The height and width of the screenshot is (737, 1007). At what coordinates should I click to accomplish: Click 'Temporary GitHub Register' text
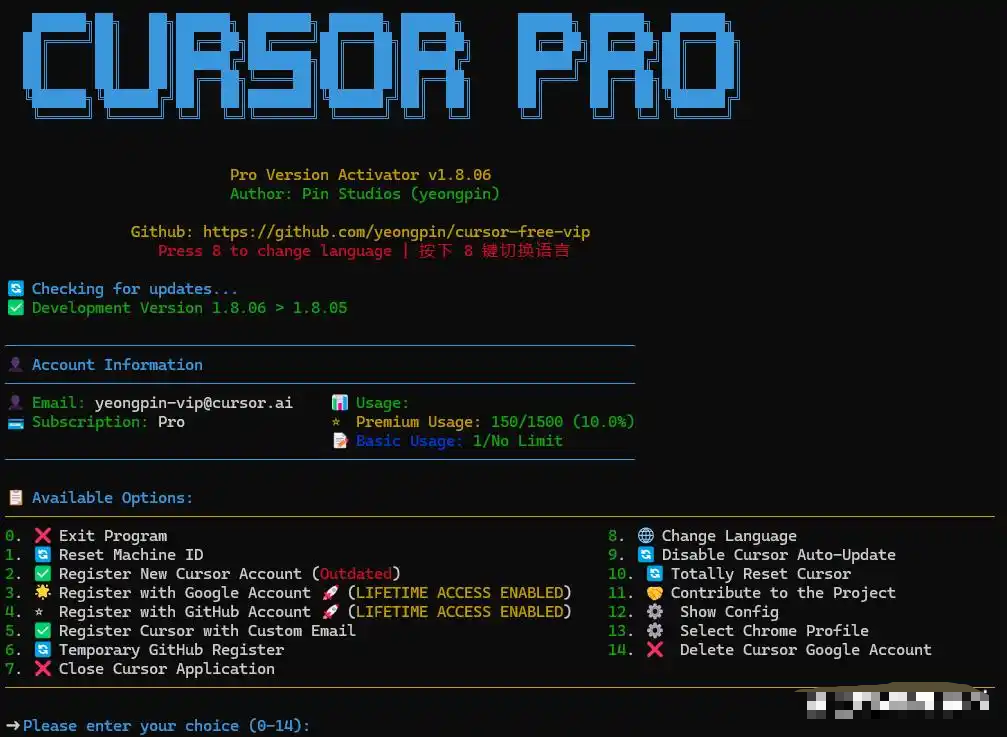point(171,650)
